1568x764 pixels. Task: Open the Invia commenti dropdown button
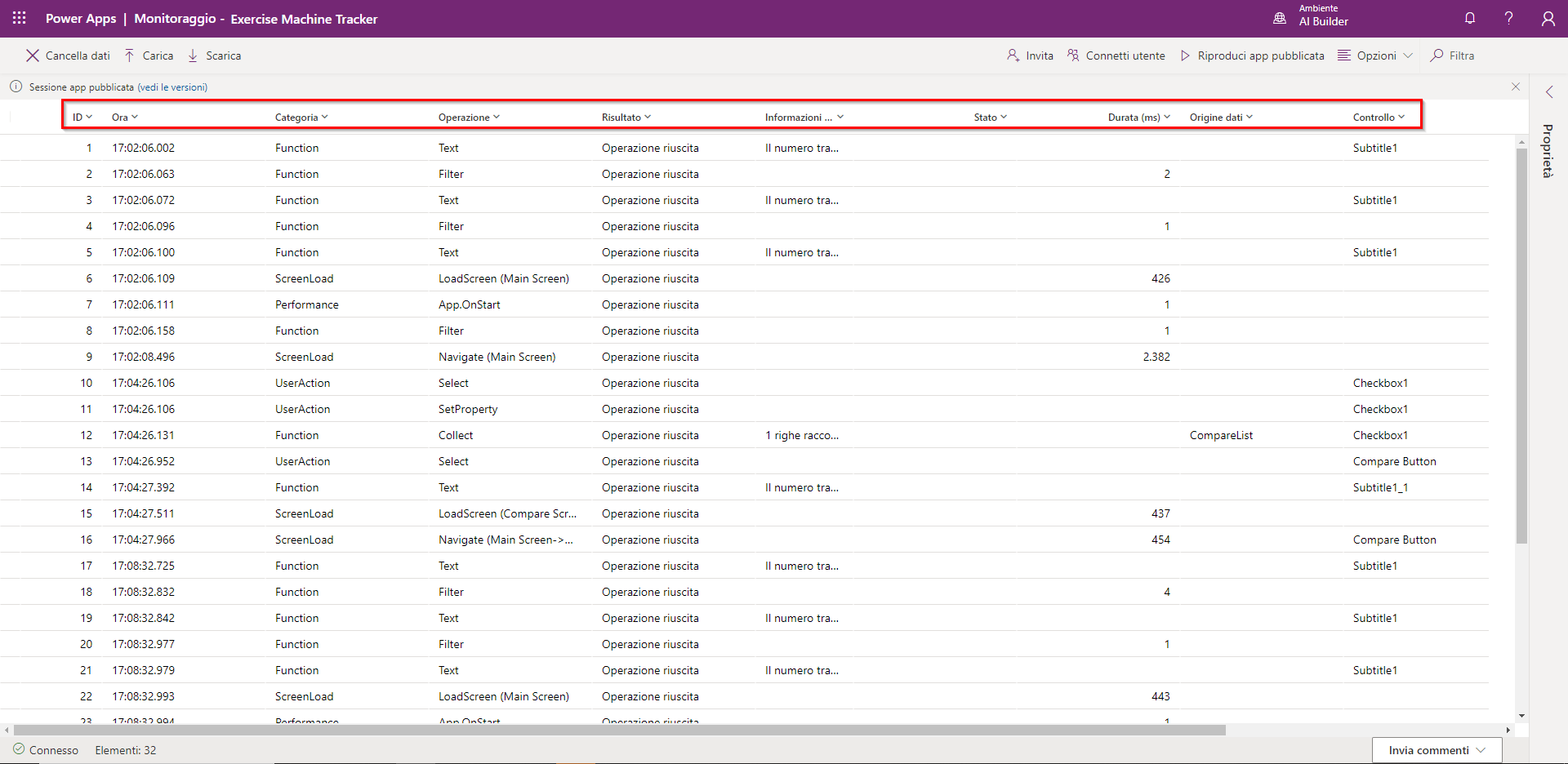click(x=1437, y=750)
